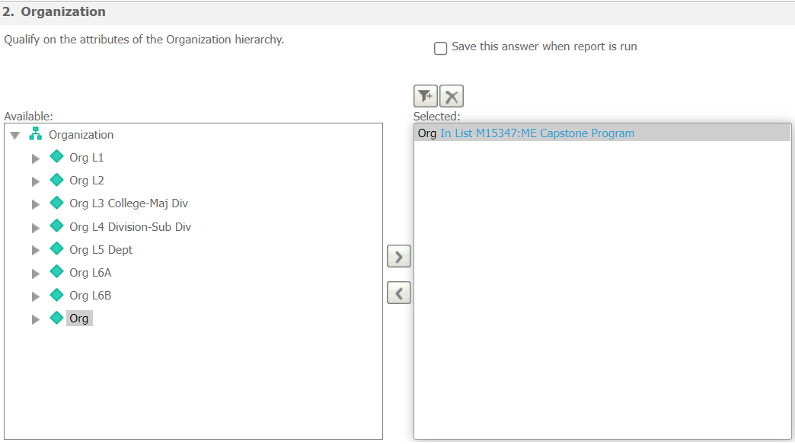This screenshot has height=444, width=795.
Task: Expand the Org L6B node
Action: pyautogui.click(x=35, y=297)
